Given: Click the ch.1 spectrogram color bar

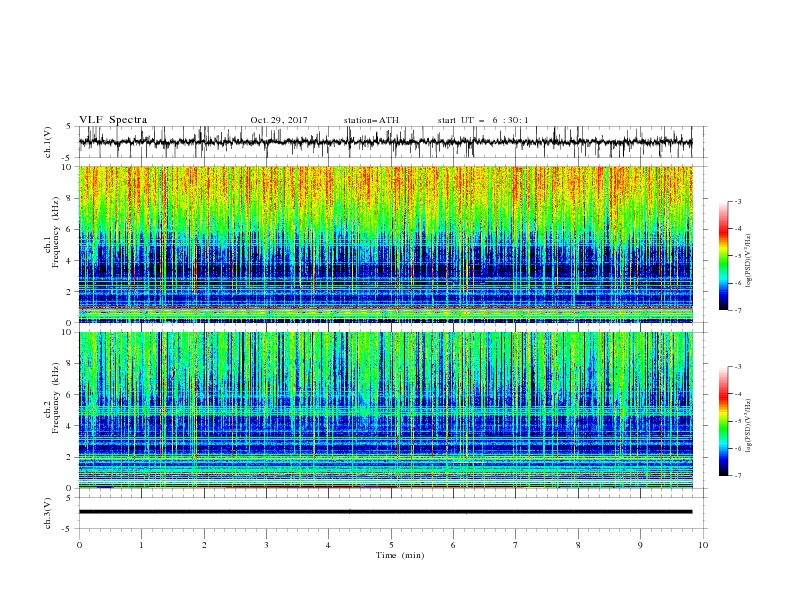Looking at the screenshot, I should (724, 256).
